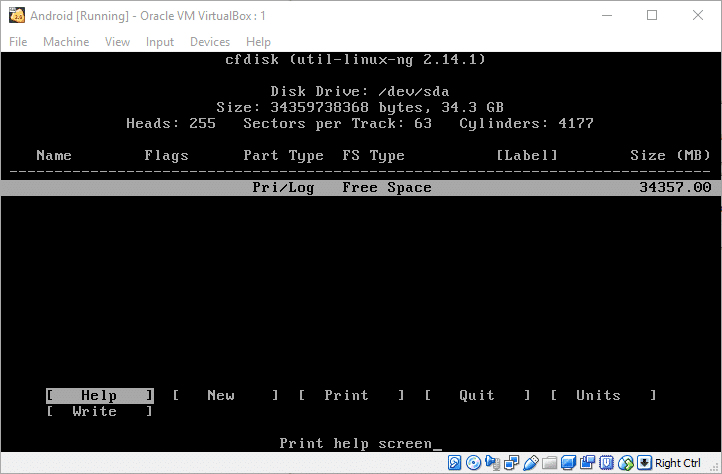
Task: Select the Free Space partition row
Action: coord(360,187)
